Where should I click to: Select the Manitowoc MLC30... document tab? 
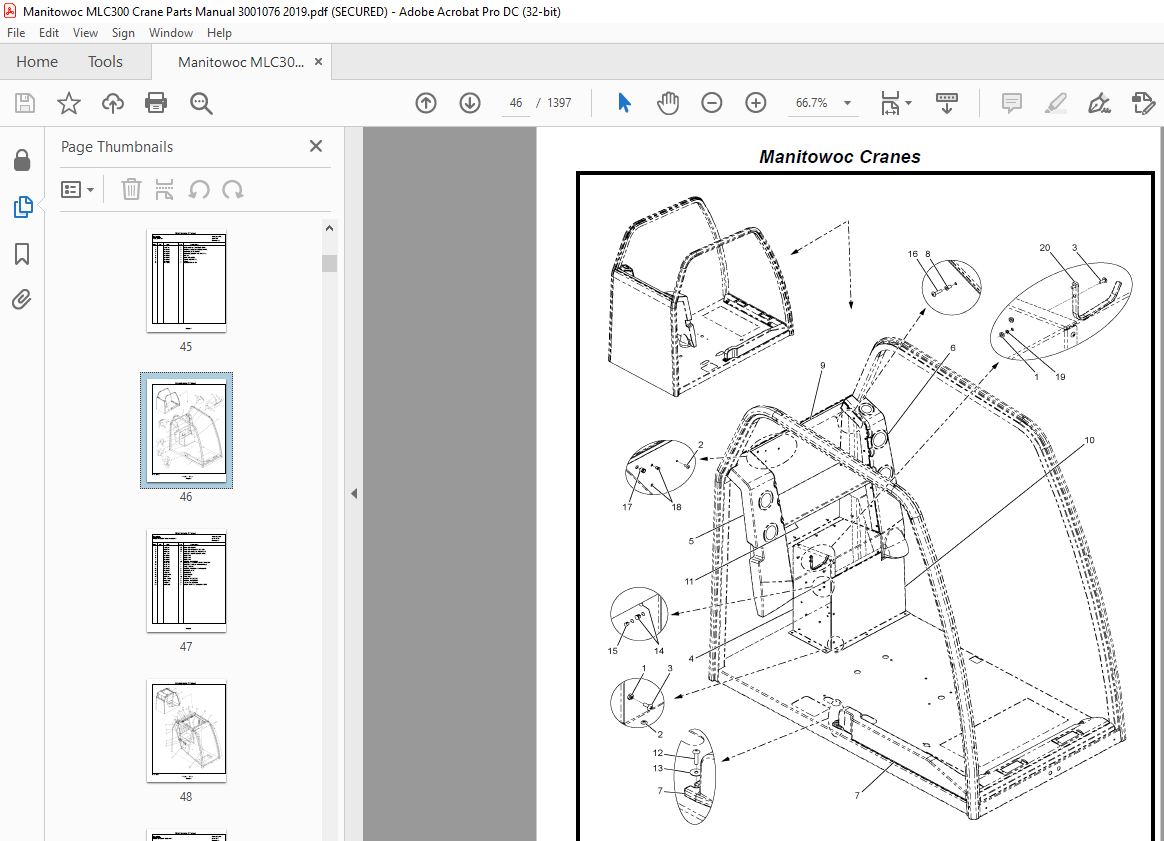241,62
